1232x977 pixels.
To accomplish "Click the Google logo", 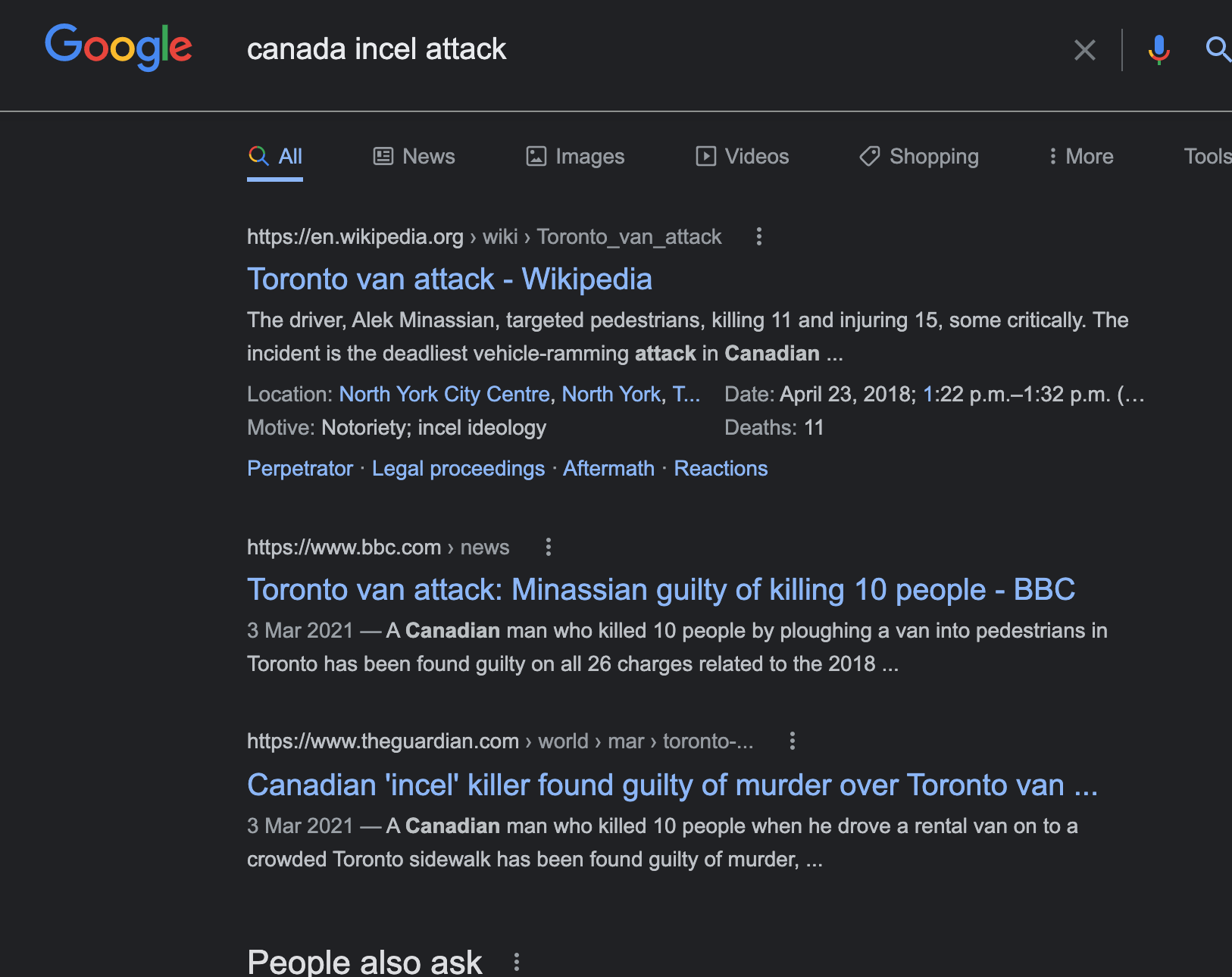I will click(x=118, y=47).
